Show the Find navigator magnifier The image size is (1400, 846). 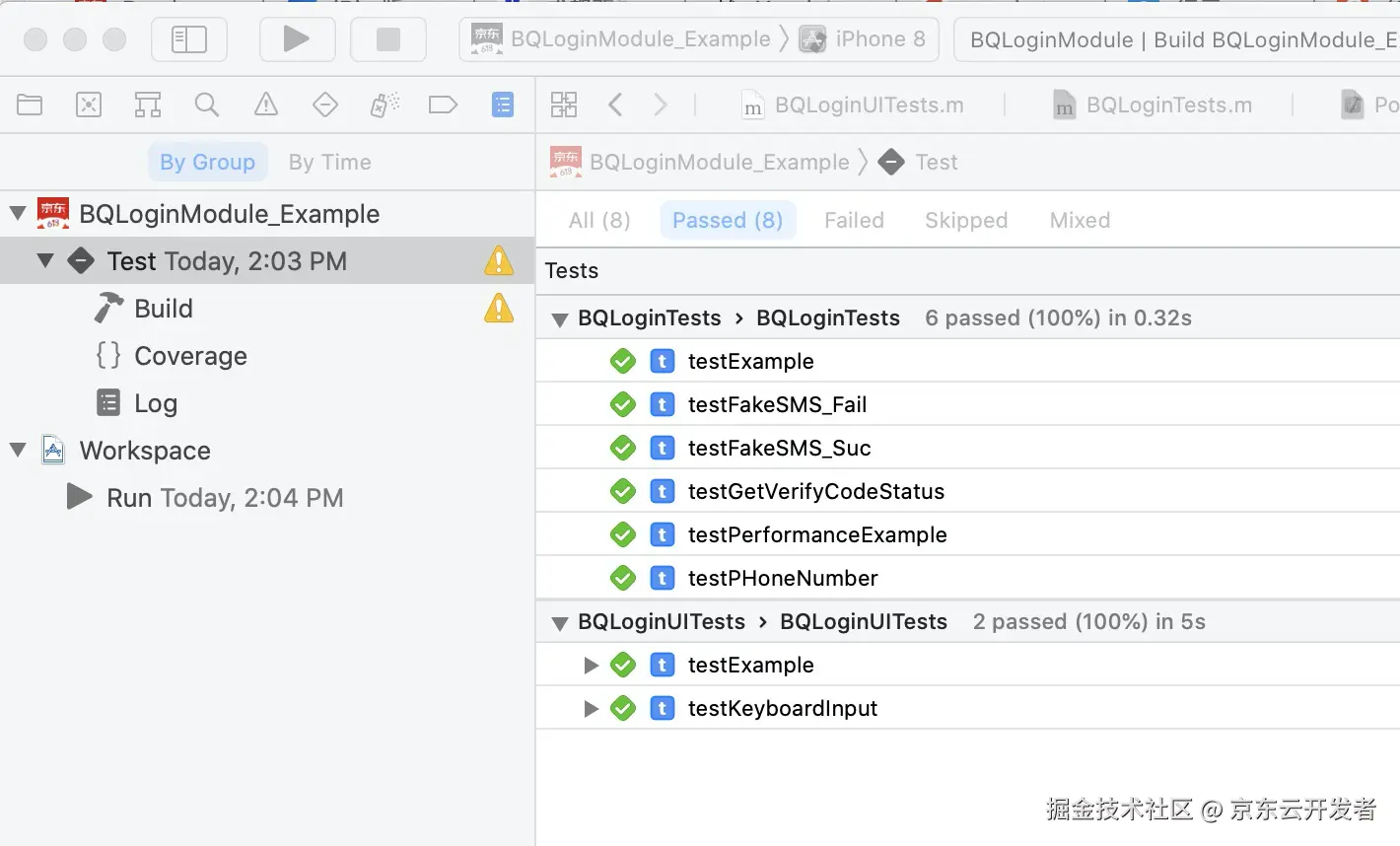tap(207, 105)
